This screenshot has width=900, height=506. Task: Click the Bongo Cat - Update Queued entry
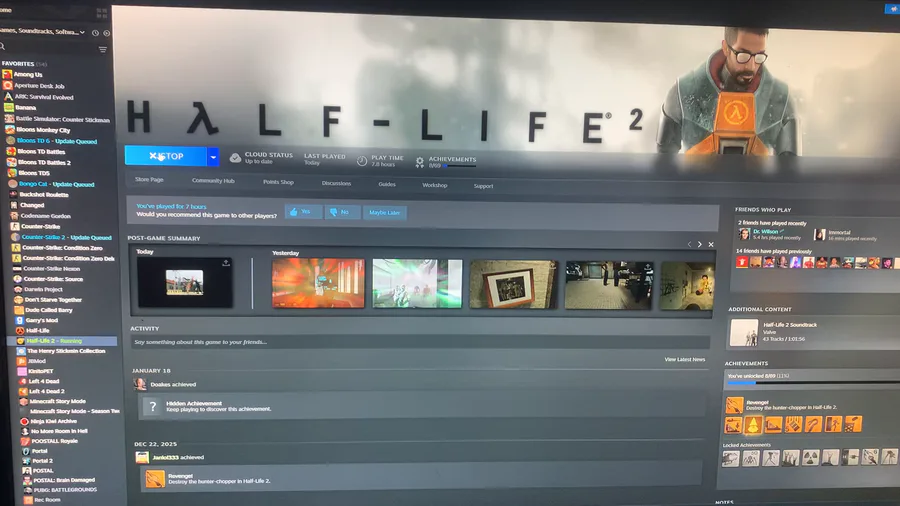56,184
